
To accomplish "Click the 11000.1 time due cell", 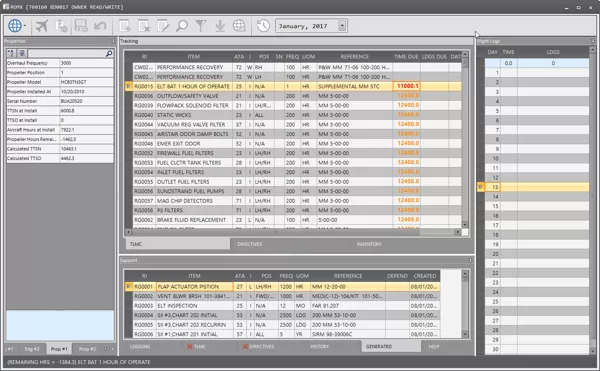I will pos(407,86).
